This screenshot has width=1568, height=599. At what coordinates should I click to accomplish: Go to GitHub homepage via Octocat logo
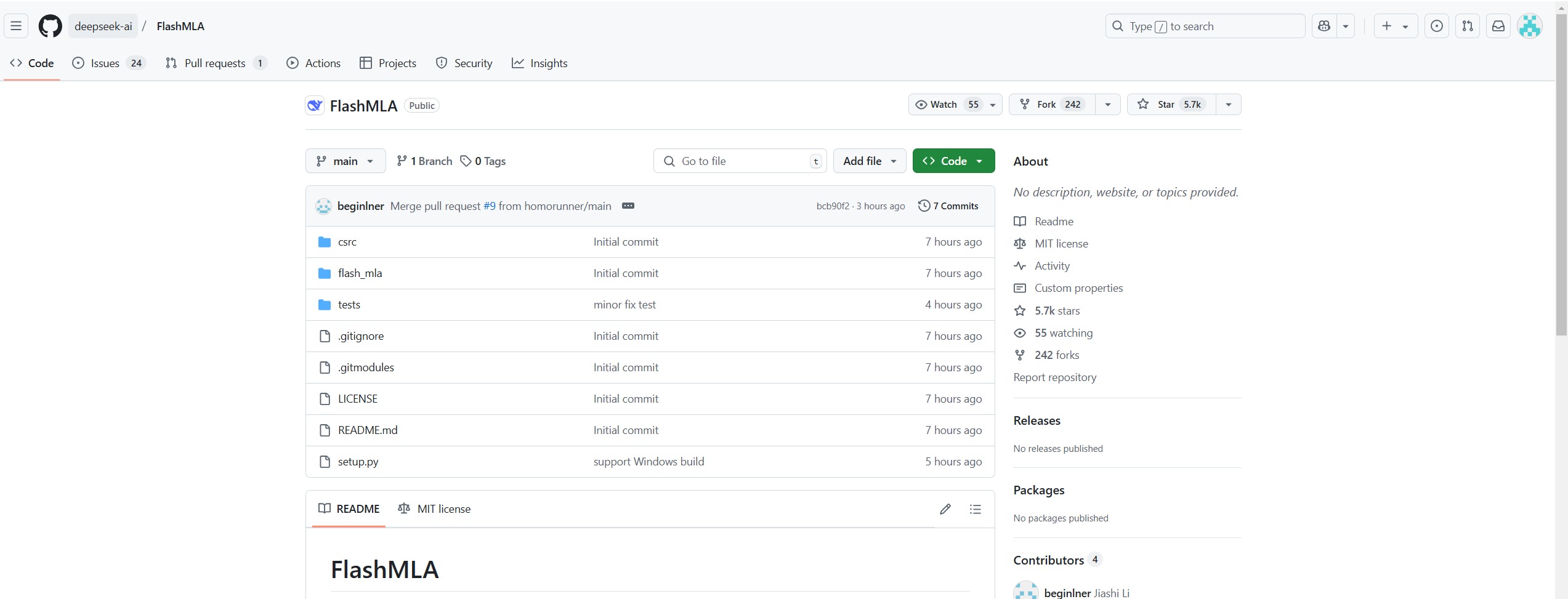(x=51, y=26)
